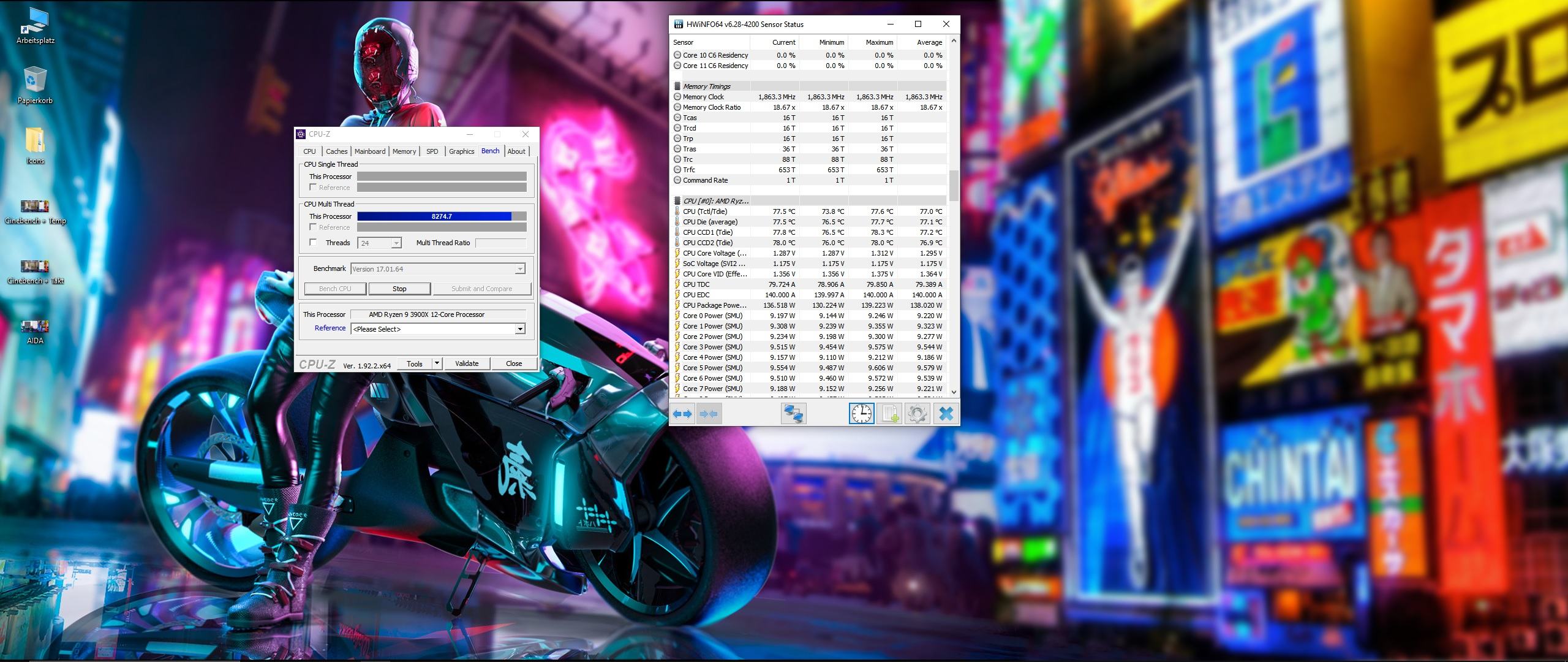Click HWiNFO clock reset timer icon

[861, 414]
